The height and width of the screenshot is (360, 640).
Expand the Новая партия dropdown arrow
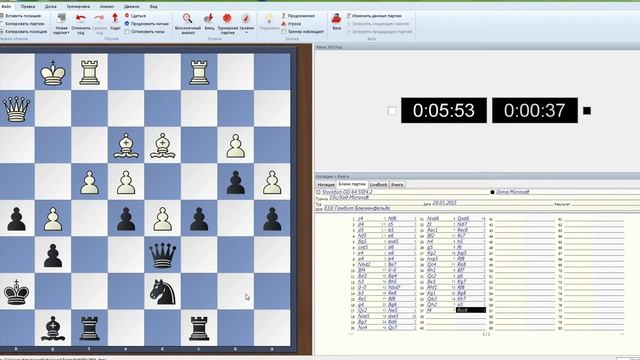[69, 33]
